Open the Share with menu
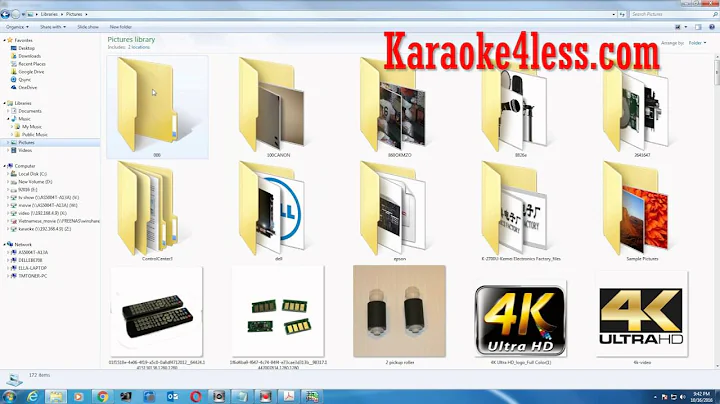The height and width of the screenshot is (404, 720). [x=52, y=27]
